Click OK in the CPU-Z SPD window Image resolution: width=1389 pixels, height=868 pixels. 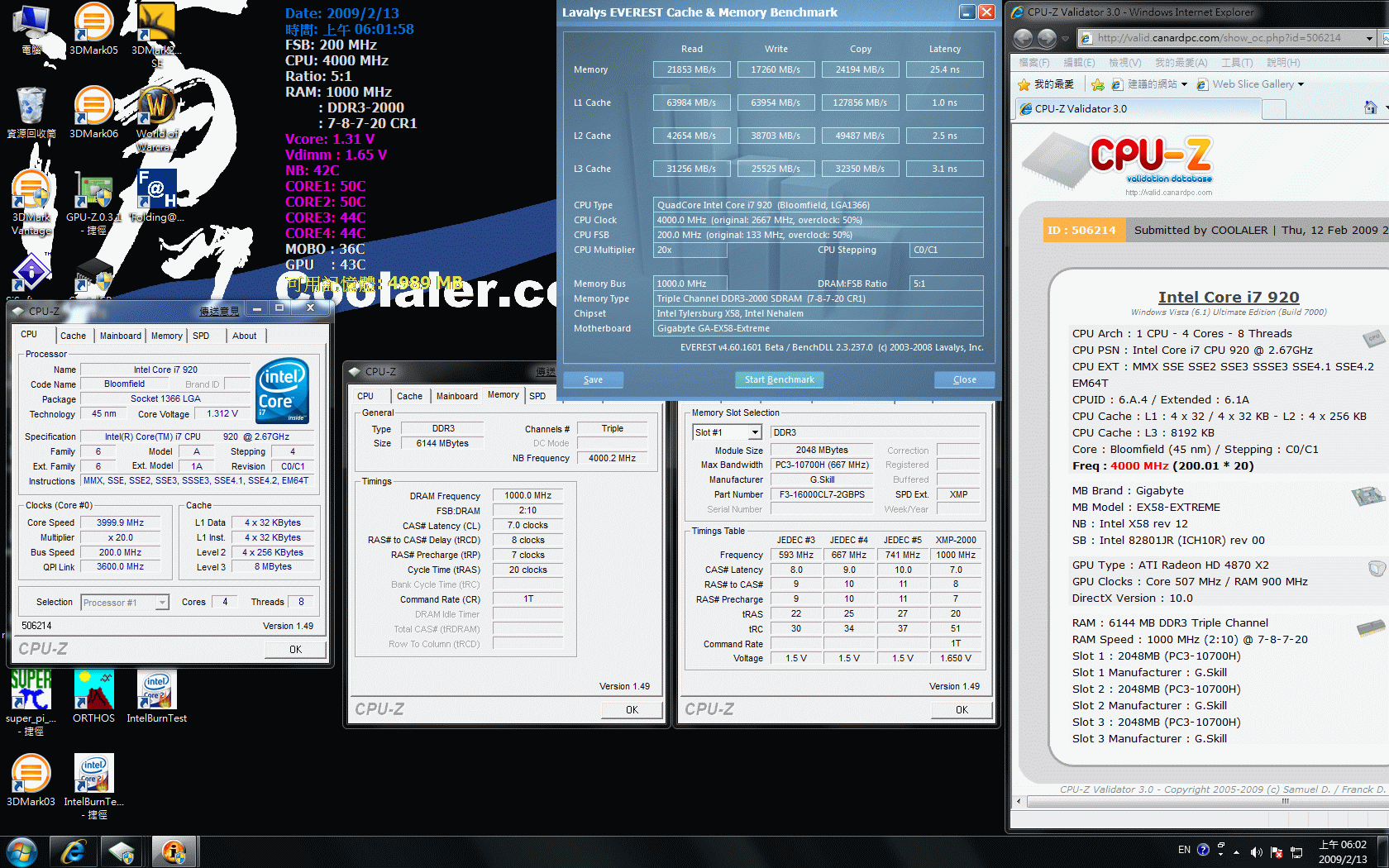[x=962, y=710]
